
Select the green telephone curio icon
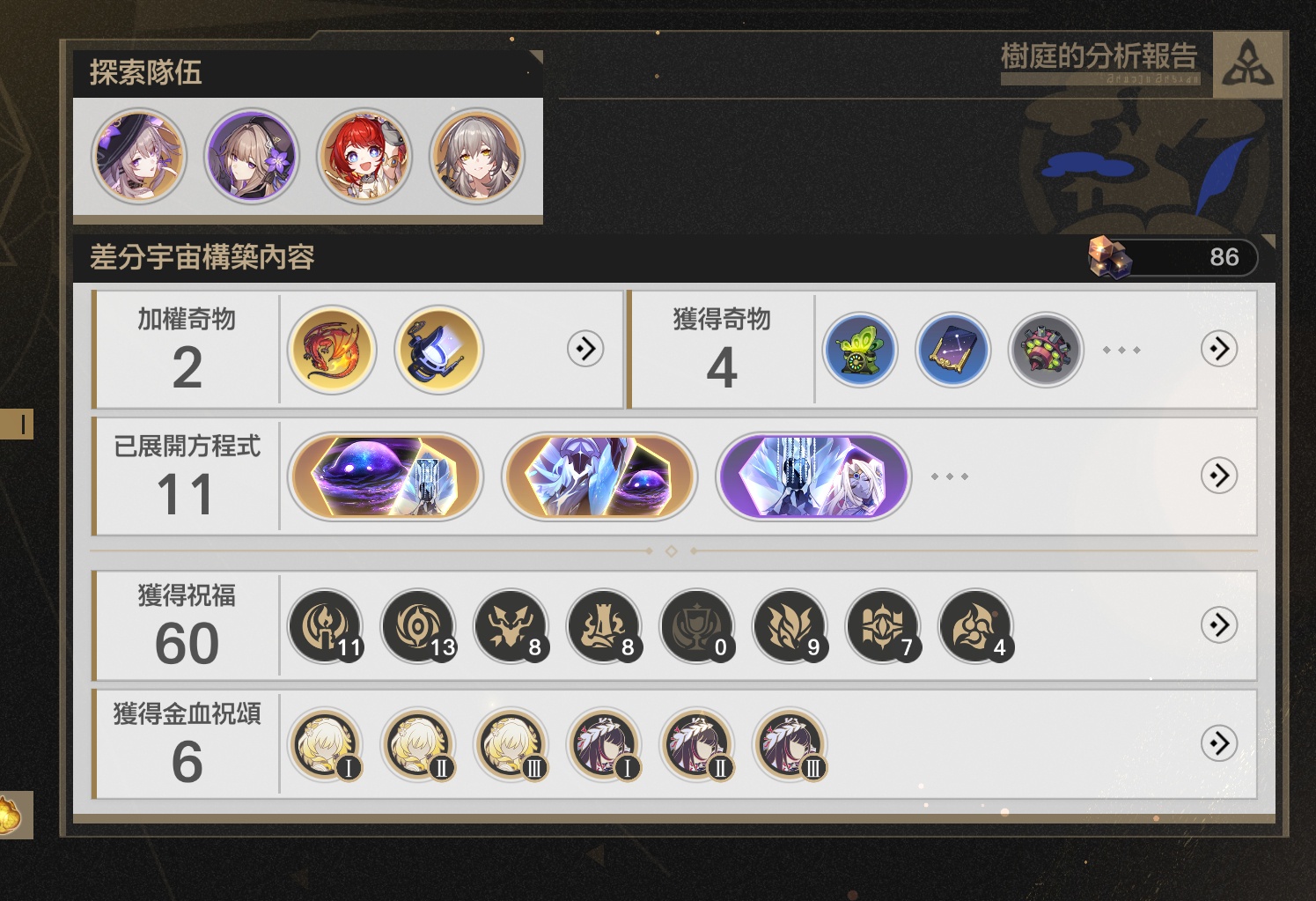(x=860, y=350)
